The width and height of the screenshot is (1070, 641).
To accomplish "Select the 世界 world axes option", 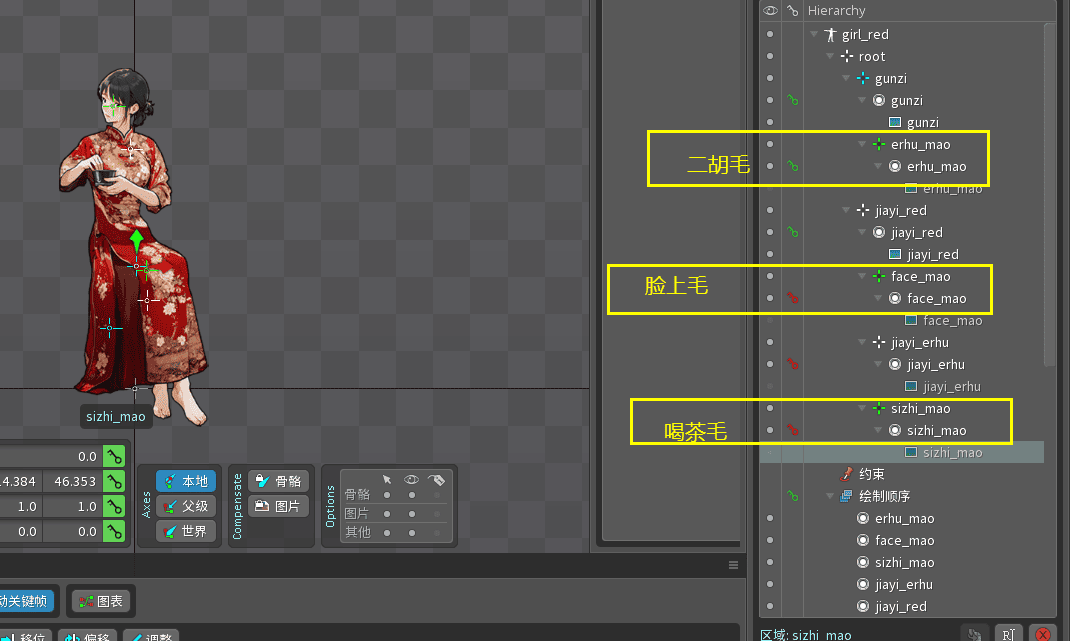I will click(x=186, y=531).
